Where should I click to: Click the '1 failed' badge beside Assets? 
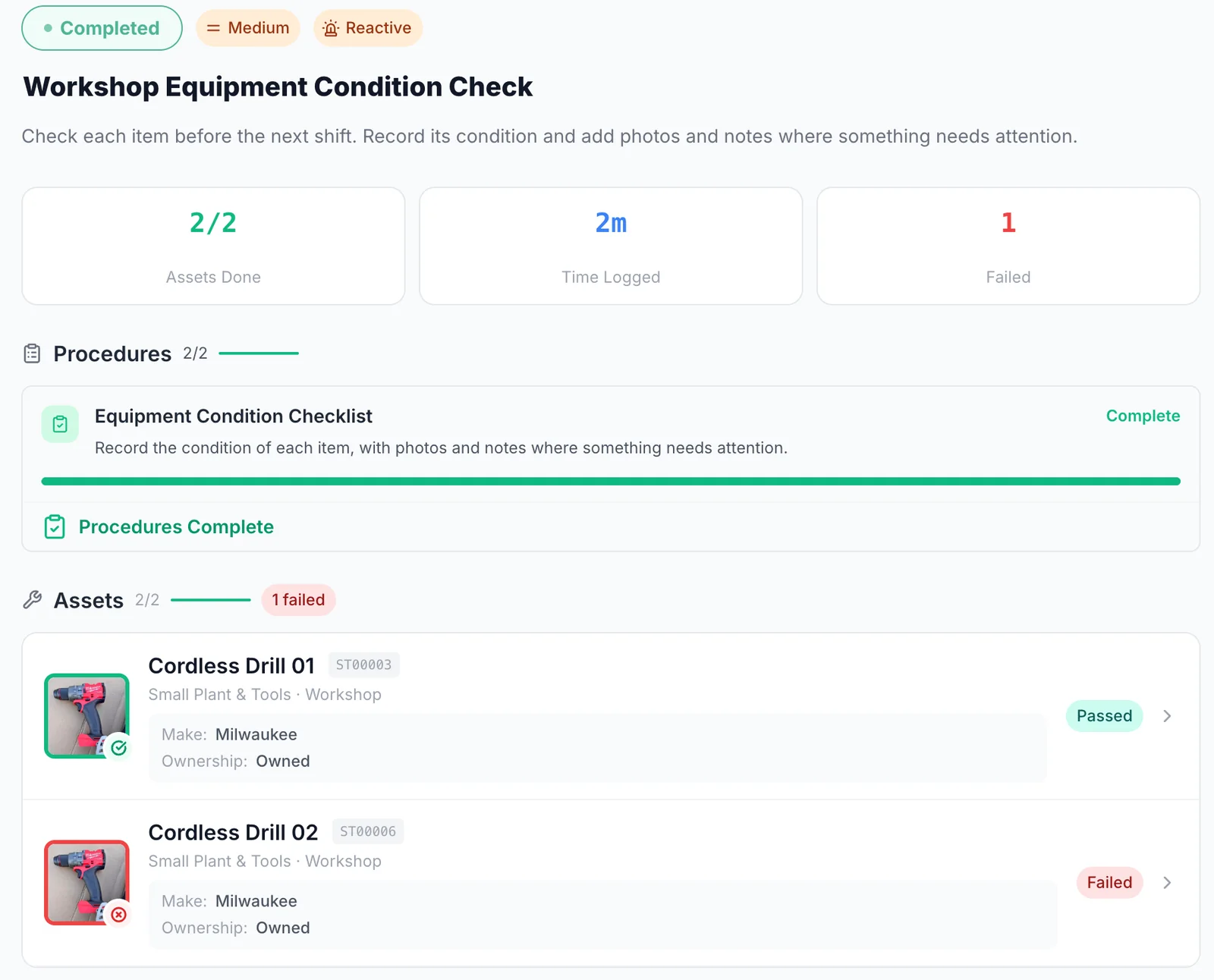coord(298,600)
